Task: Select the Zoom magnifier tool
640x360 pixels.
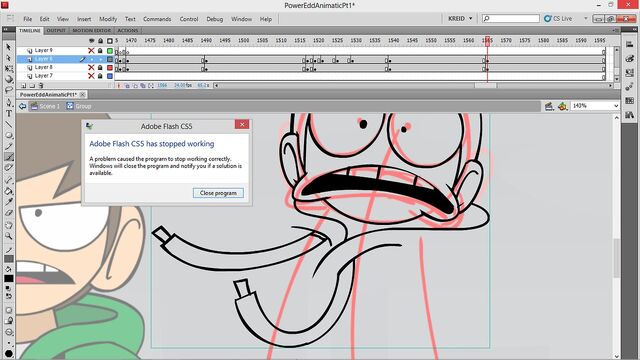Action: (8, 236)
